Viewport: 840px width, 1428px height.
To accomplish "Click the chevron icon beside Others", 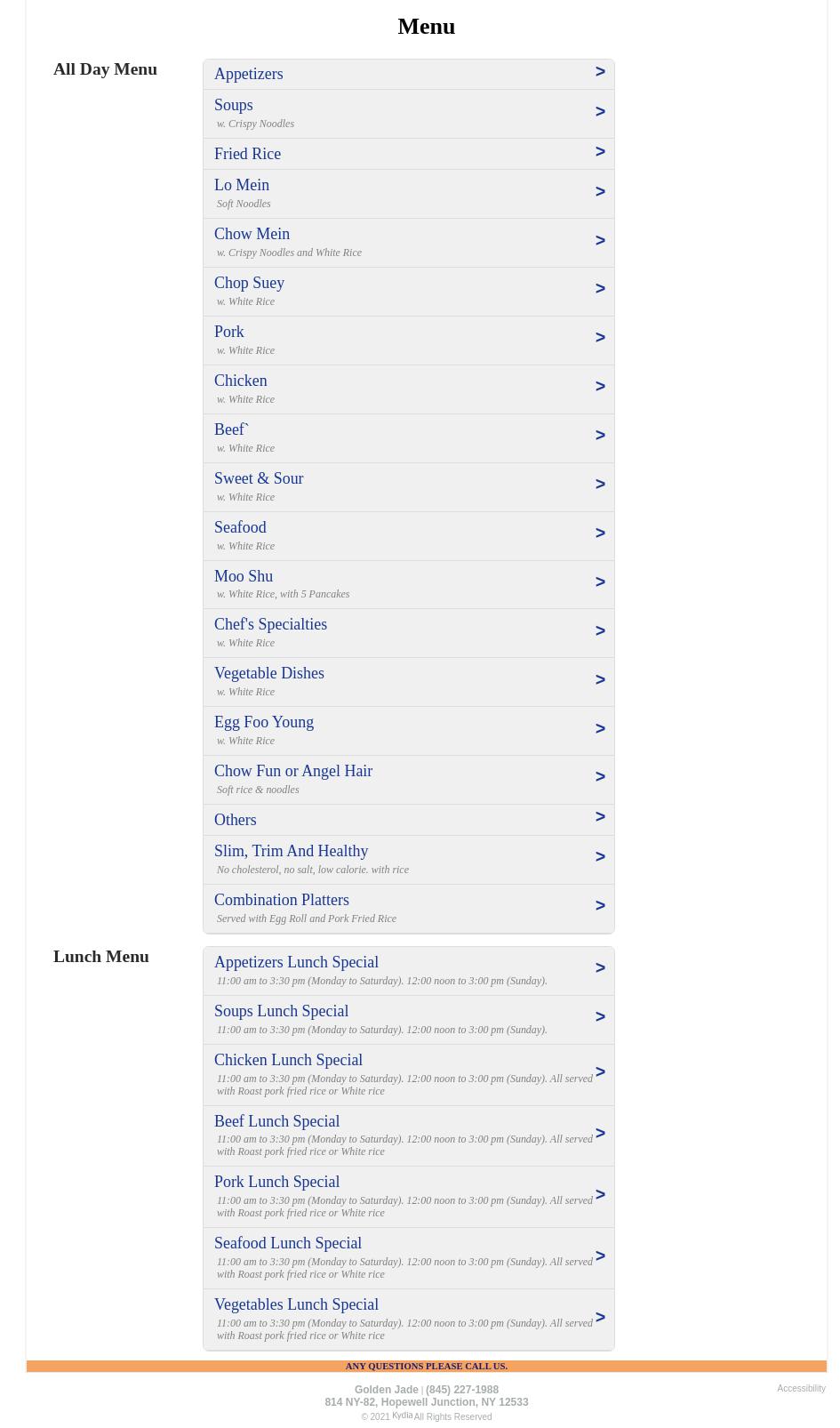I will pos(600,817).
